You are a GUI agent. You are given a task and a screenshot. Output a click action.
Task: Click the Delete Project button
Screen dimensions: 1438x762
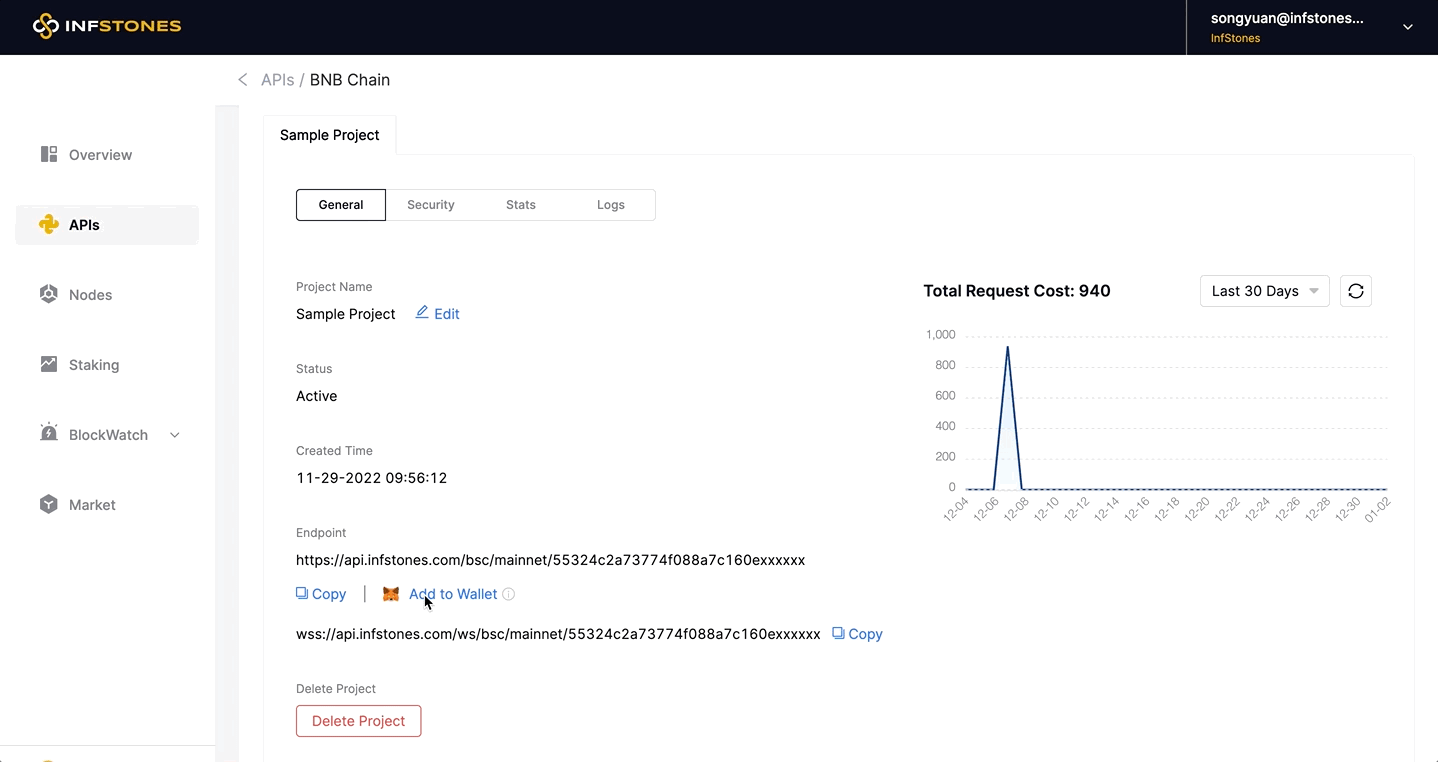pyautogui.click(x=358, y=721)
